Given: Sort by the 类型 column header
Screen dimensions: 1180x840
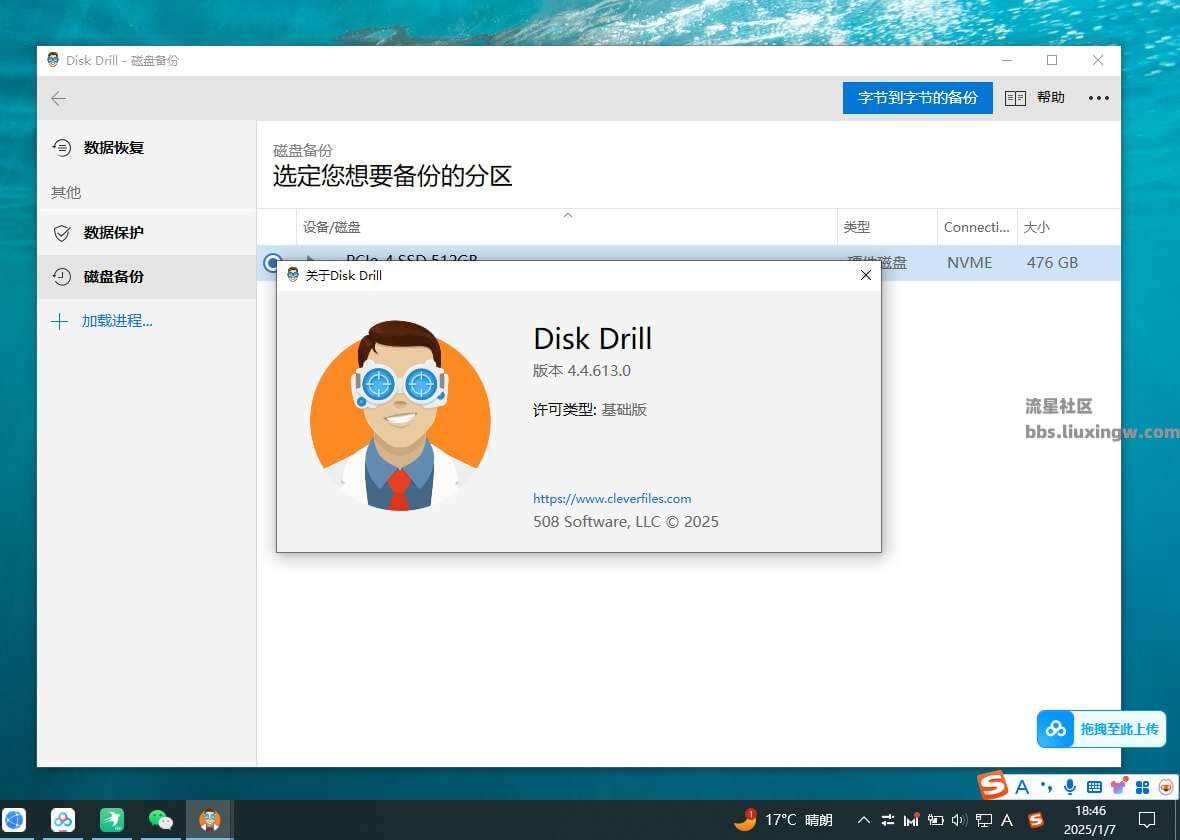Looking at the screenshot, I should coord(887,227).
